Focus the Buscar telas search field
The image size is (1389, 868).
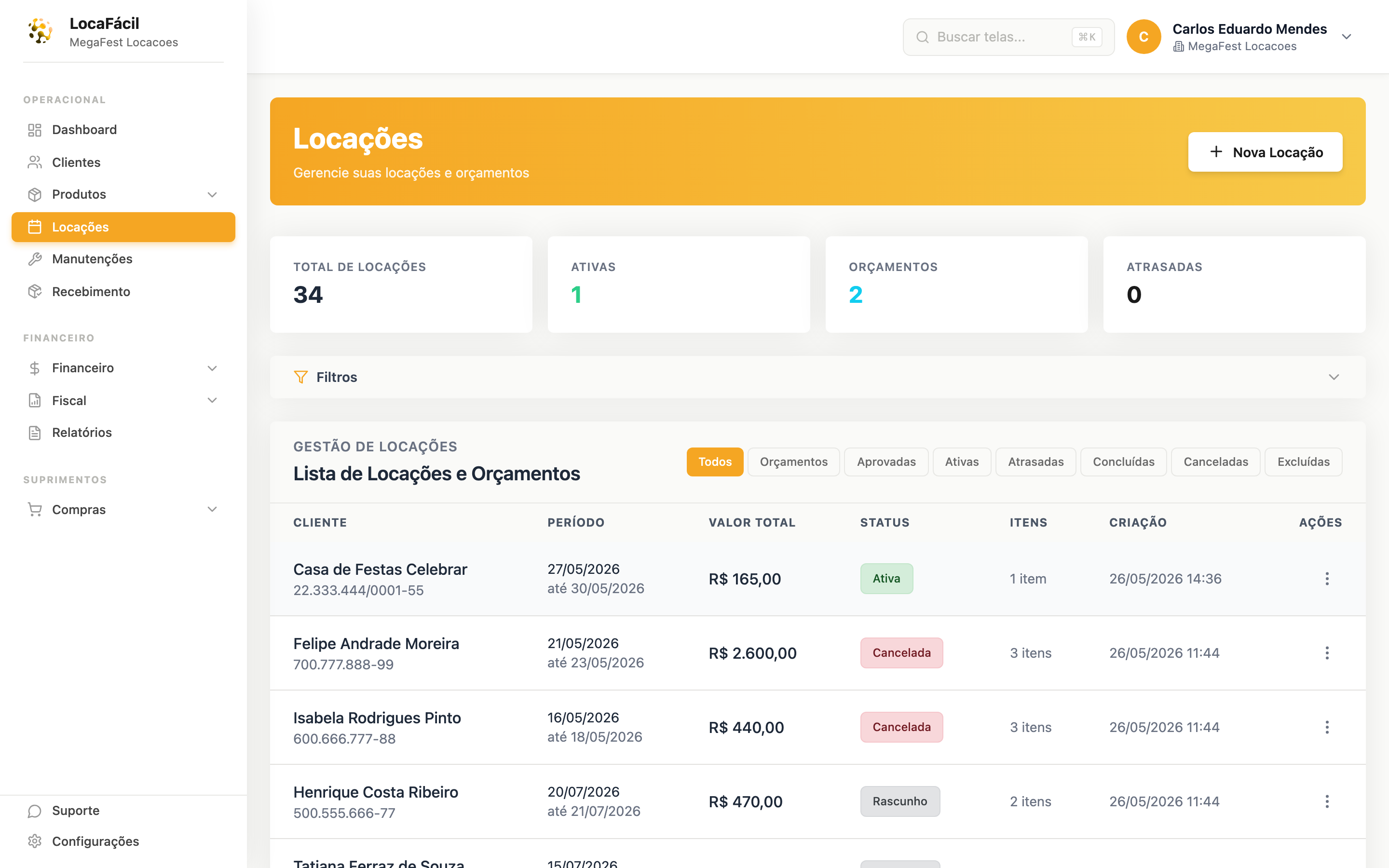coord(1008,37)
